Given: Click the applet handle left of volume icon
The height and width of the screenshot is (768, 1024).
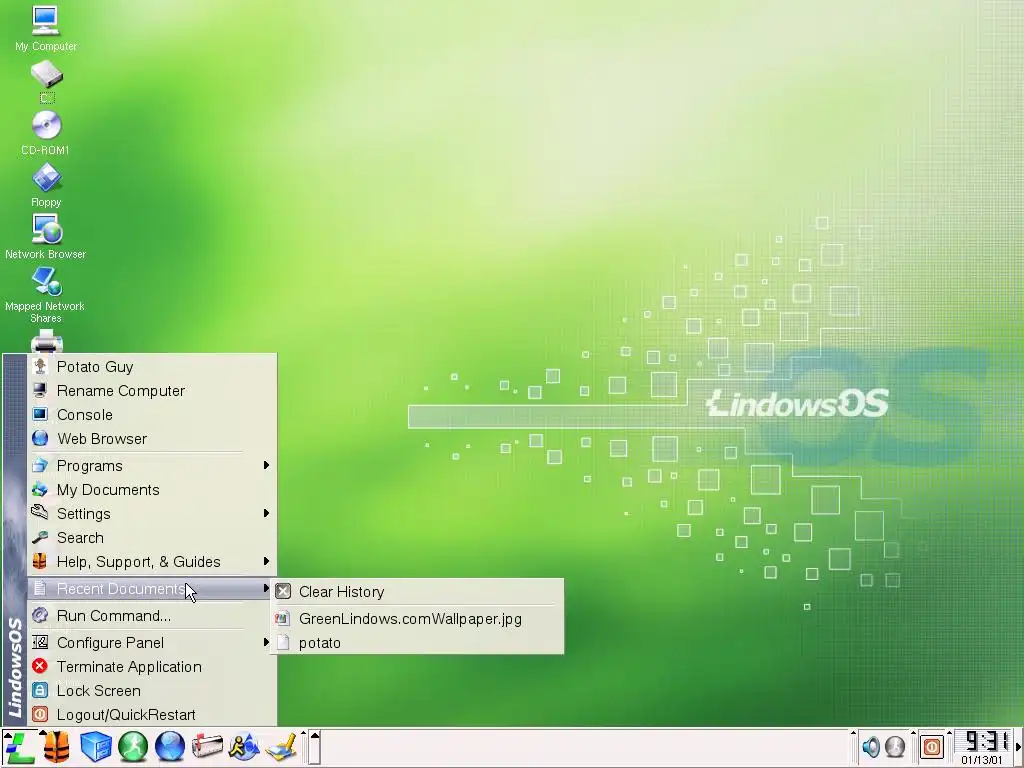Looking at the screenshot, I should coord(854,747).
